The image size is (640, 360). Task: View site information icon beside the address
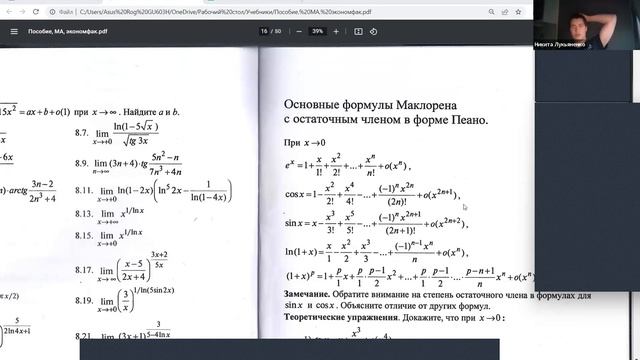point(52,12)
